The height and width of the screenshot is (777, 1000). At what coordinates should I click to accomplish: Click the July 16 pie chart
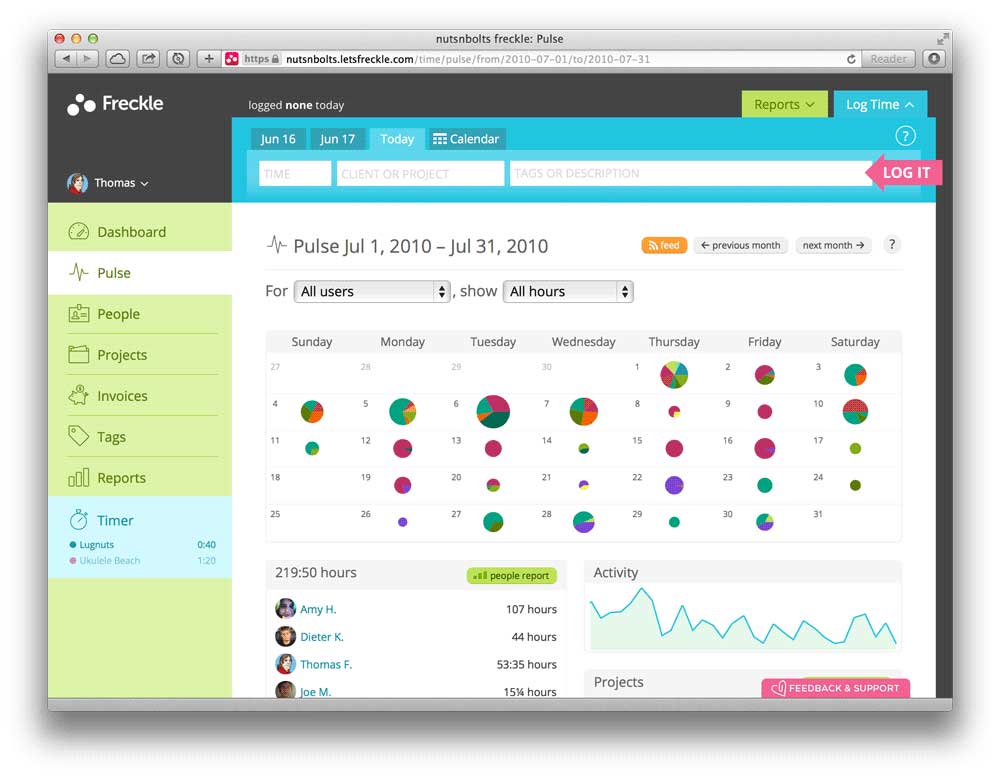(765, 448)
